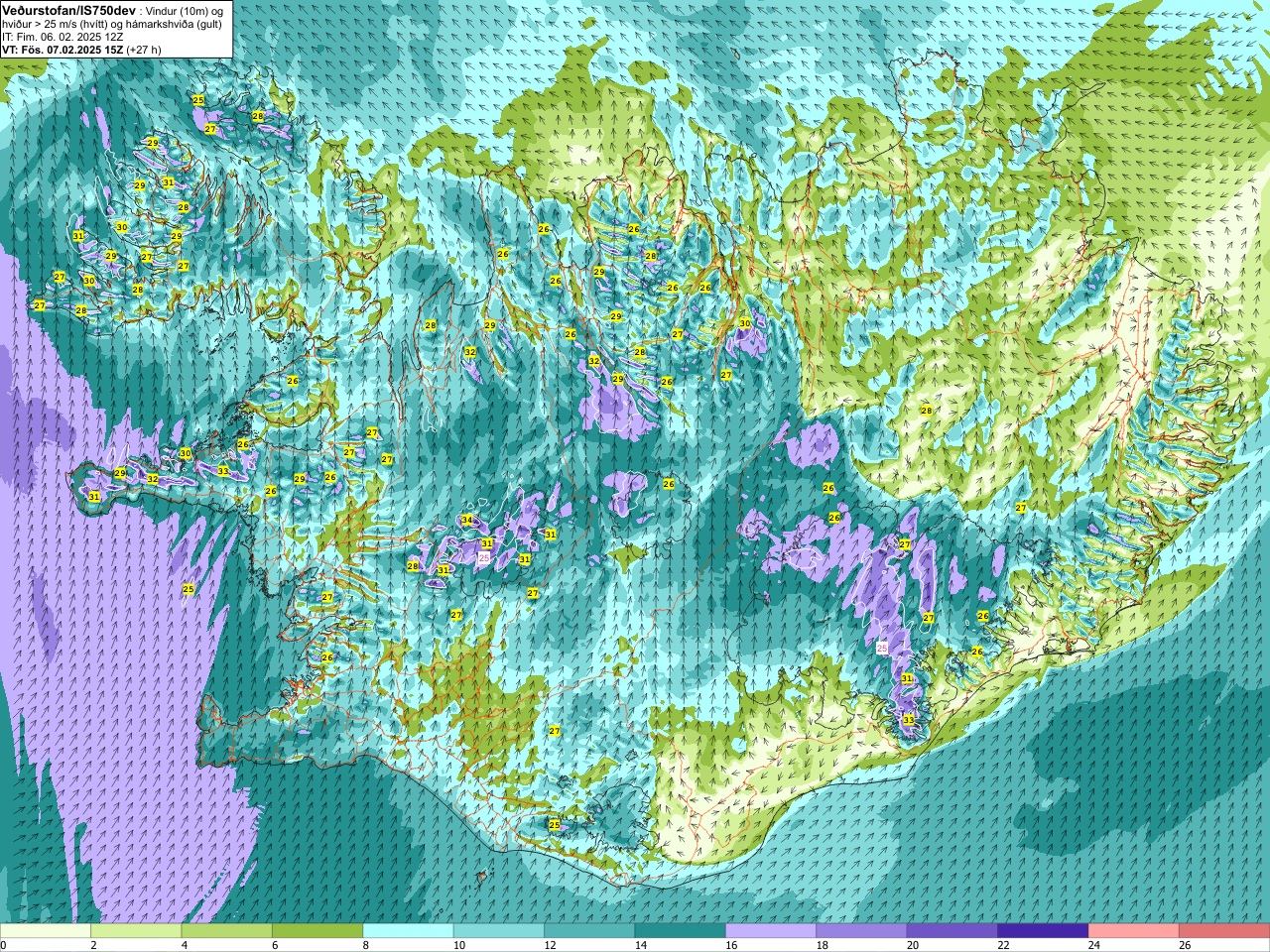The width and height of the screenshot is (1270, 952).
Task: Click the 2–4 m/s light green legend swatch
Action: click(x=136, y=931)
